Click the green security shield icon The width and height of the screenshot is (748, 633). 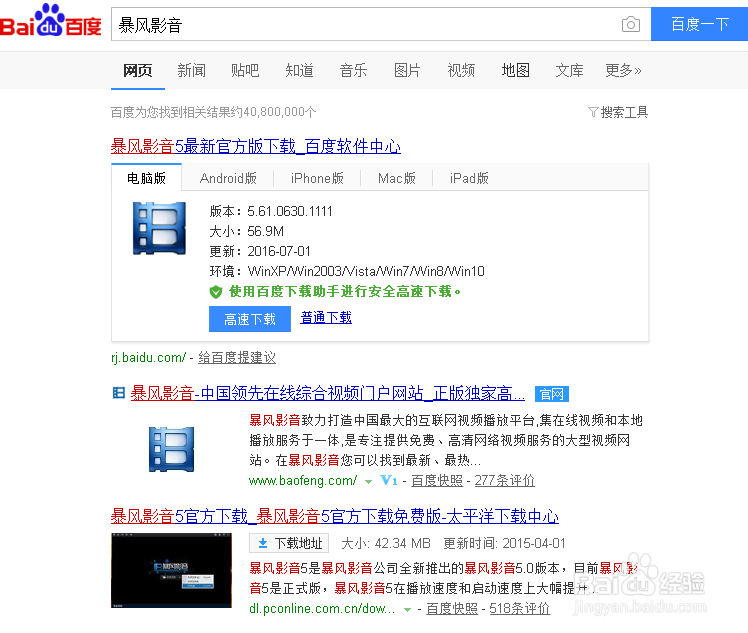coord(216,291)
